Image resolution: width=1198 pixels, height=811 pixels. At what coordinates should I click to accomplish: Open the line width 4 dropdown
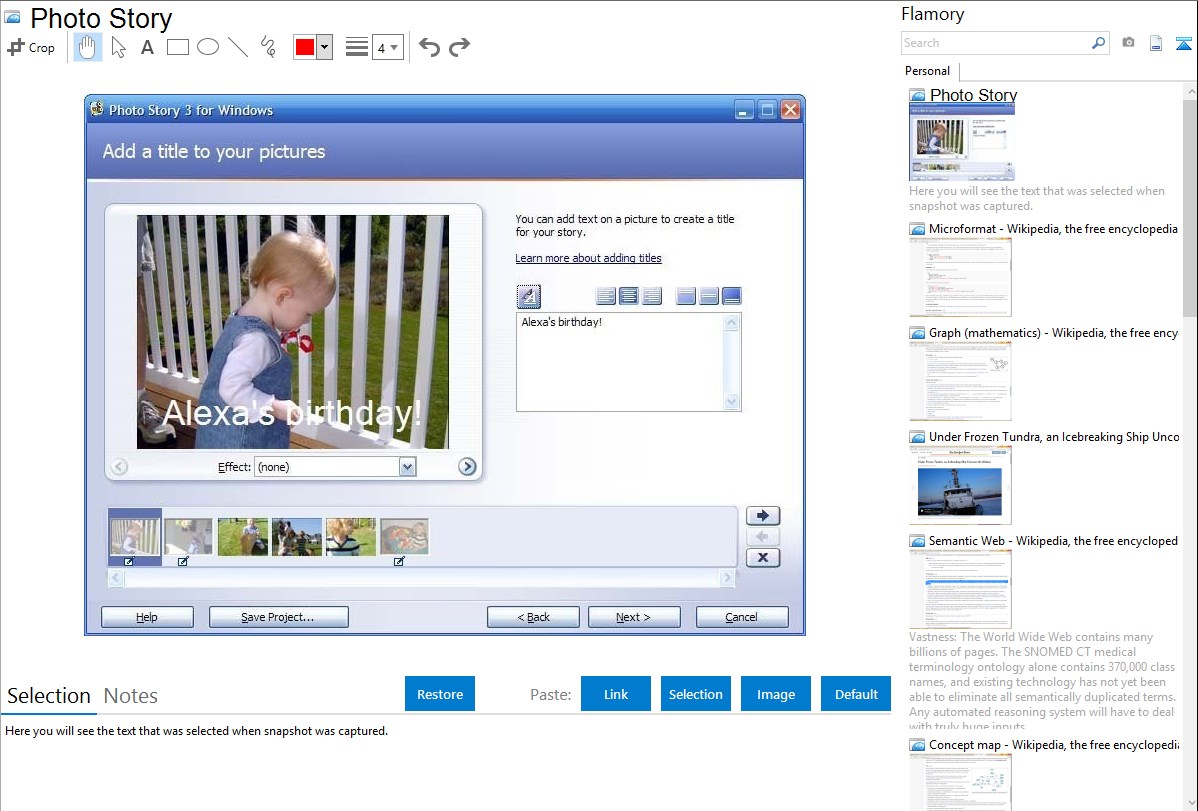pyautogui.click(x=387, y=47)
